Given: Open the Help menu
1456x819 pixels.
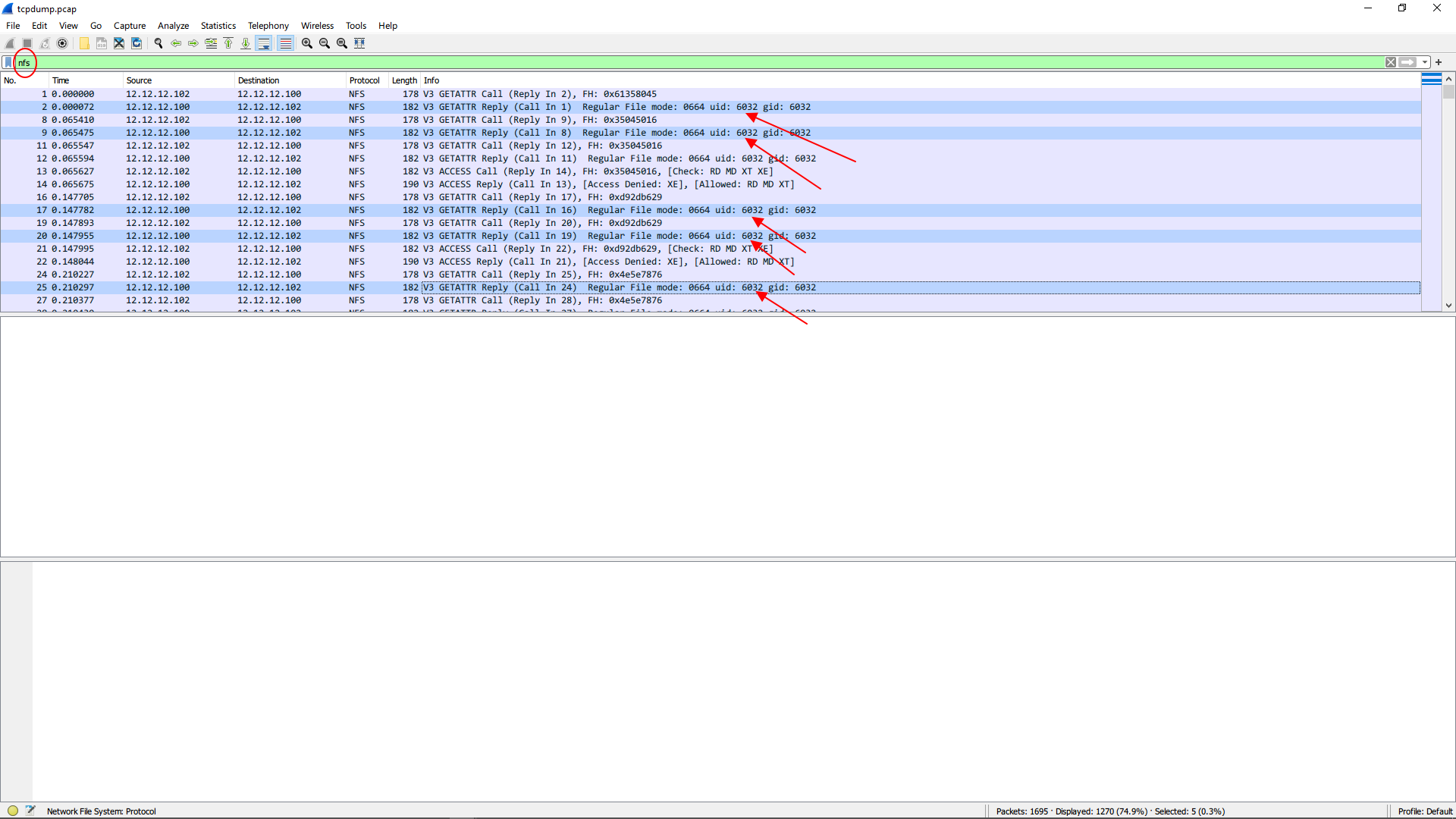Looking at the screenshot, I should [x=388, y=26].
